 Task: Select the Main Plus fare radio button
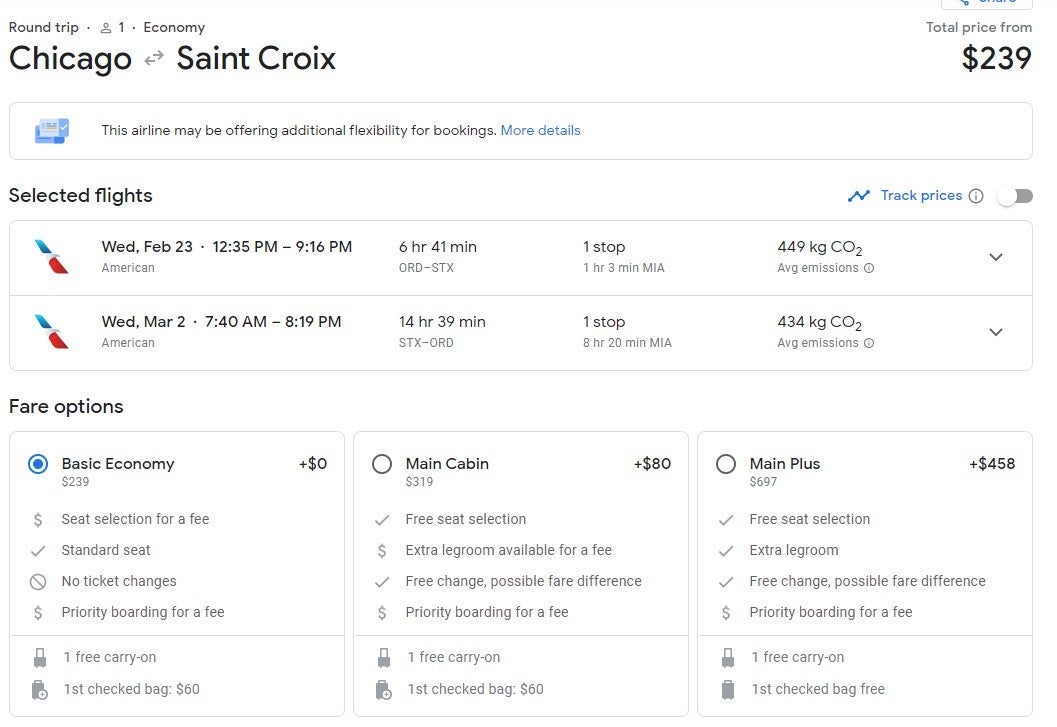tap(726, 464)
